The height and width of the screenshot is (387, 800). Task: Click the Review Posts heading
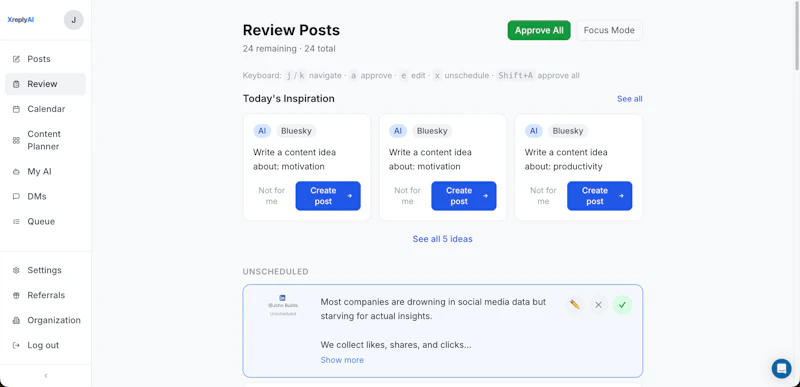pyautogui.click(x=291, y=30)
